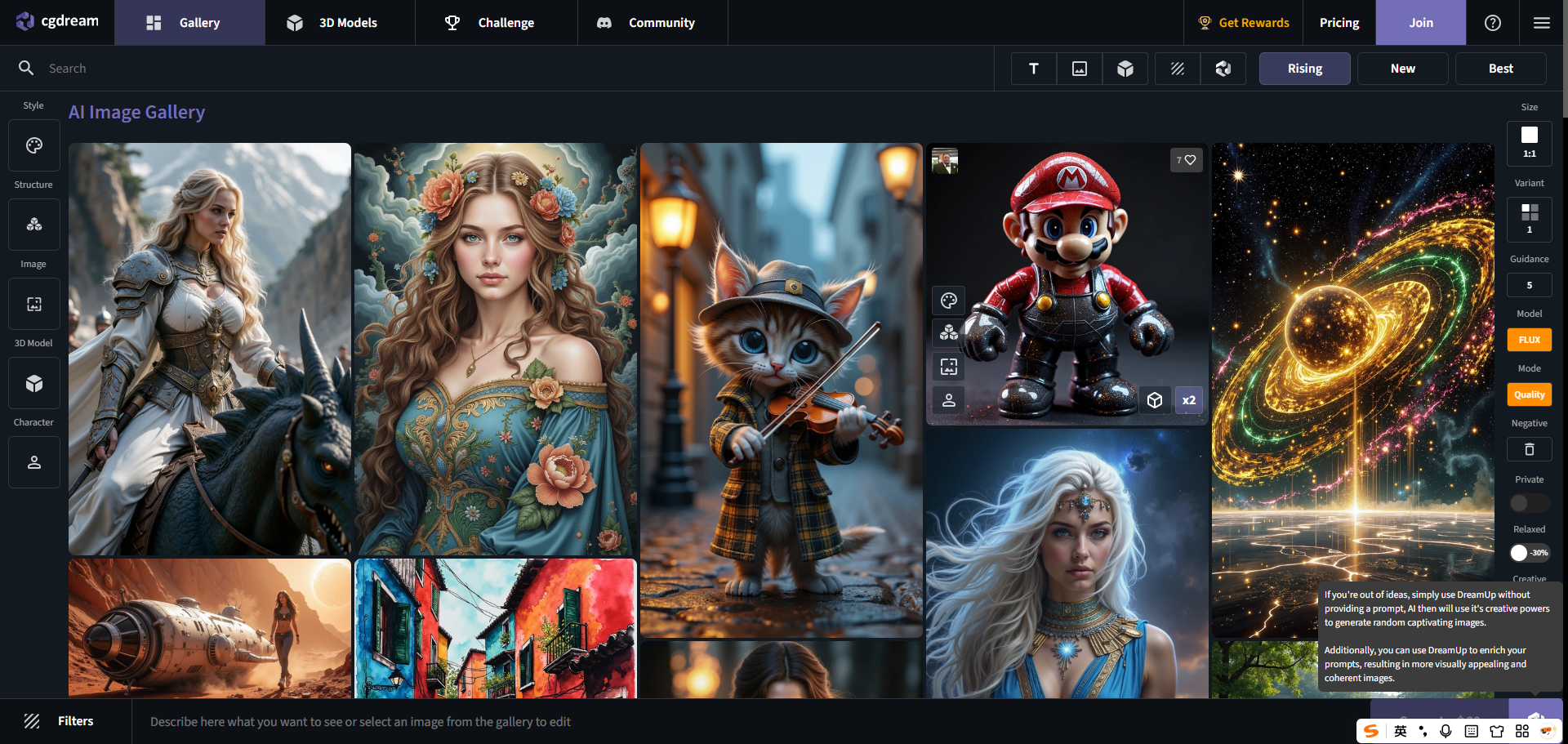
Task: Open the left sidebar Character icon
Action: point(33,462)
